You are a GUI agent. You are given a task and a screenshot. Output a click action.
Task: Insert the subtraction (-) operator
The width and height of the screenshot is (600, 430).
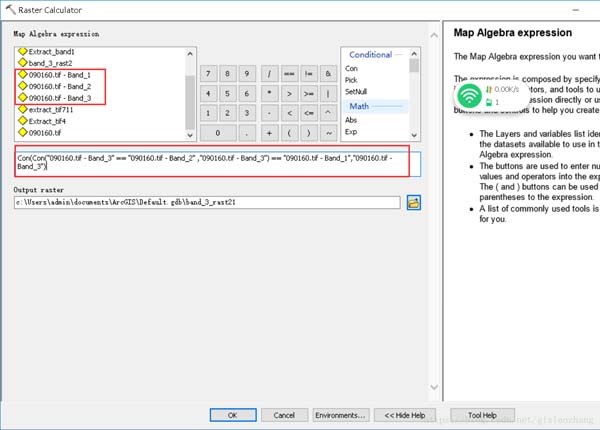tap(269, 113)
